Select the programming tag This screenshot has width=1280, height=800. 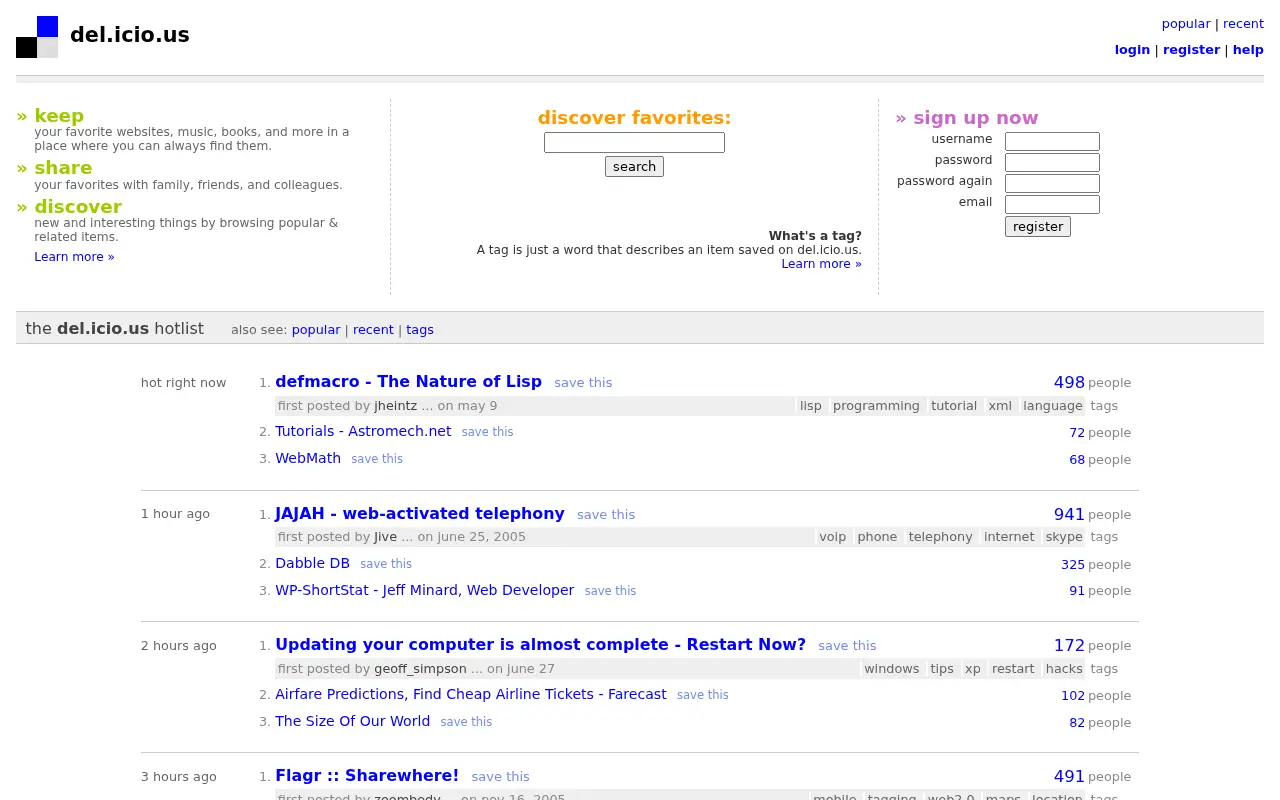pos(876,406)
